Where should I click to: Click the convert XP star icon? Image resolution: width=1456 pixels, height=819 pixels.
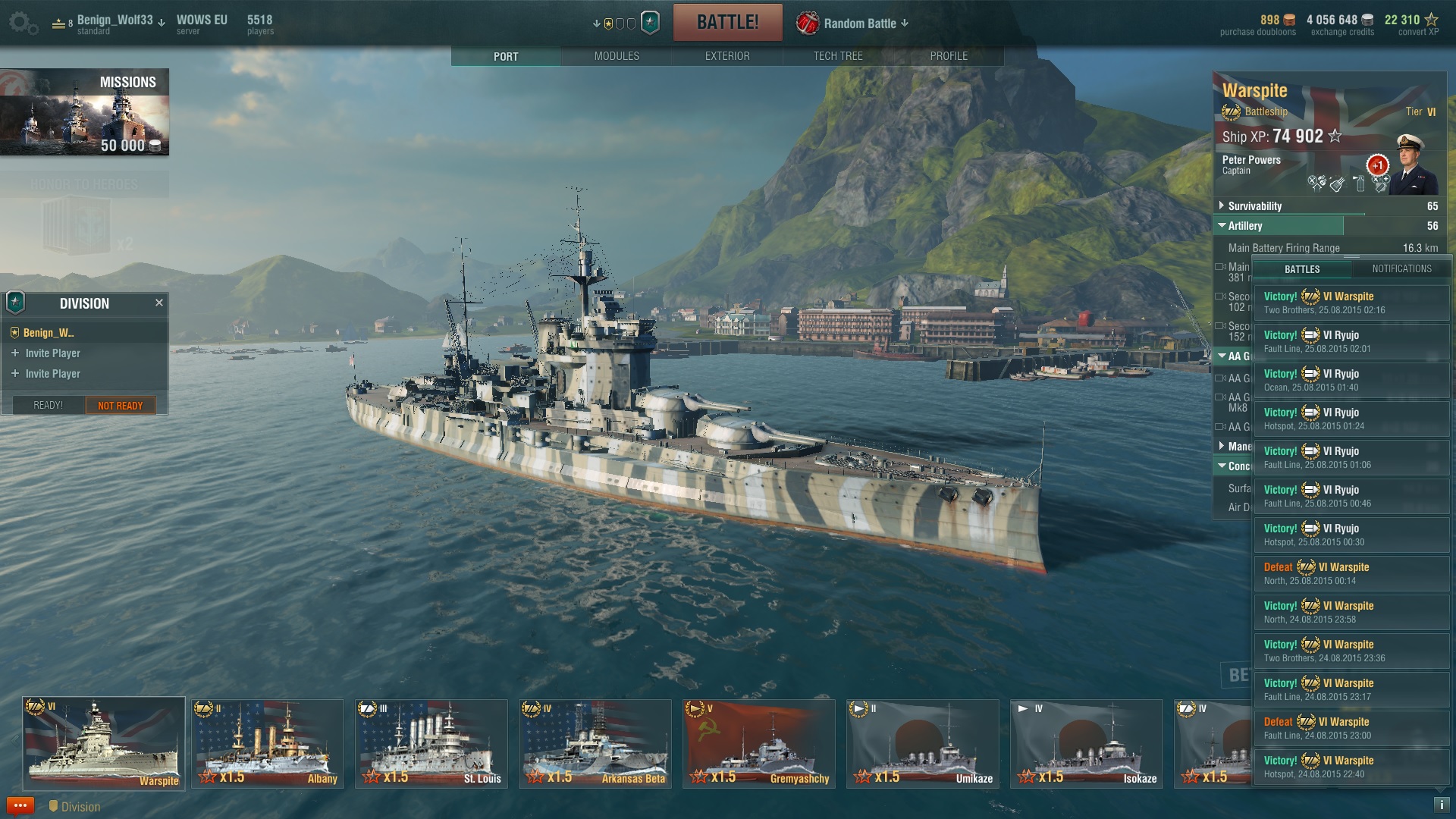click(x=1431, y=20)
